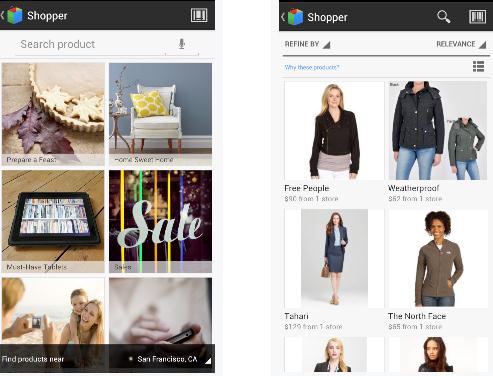Select the Free People jacket product
Screen dimensions: 493x376
(x=334, y=141)
